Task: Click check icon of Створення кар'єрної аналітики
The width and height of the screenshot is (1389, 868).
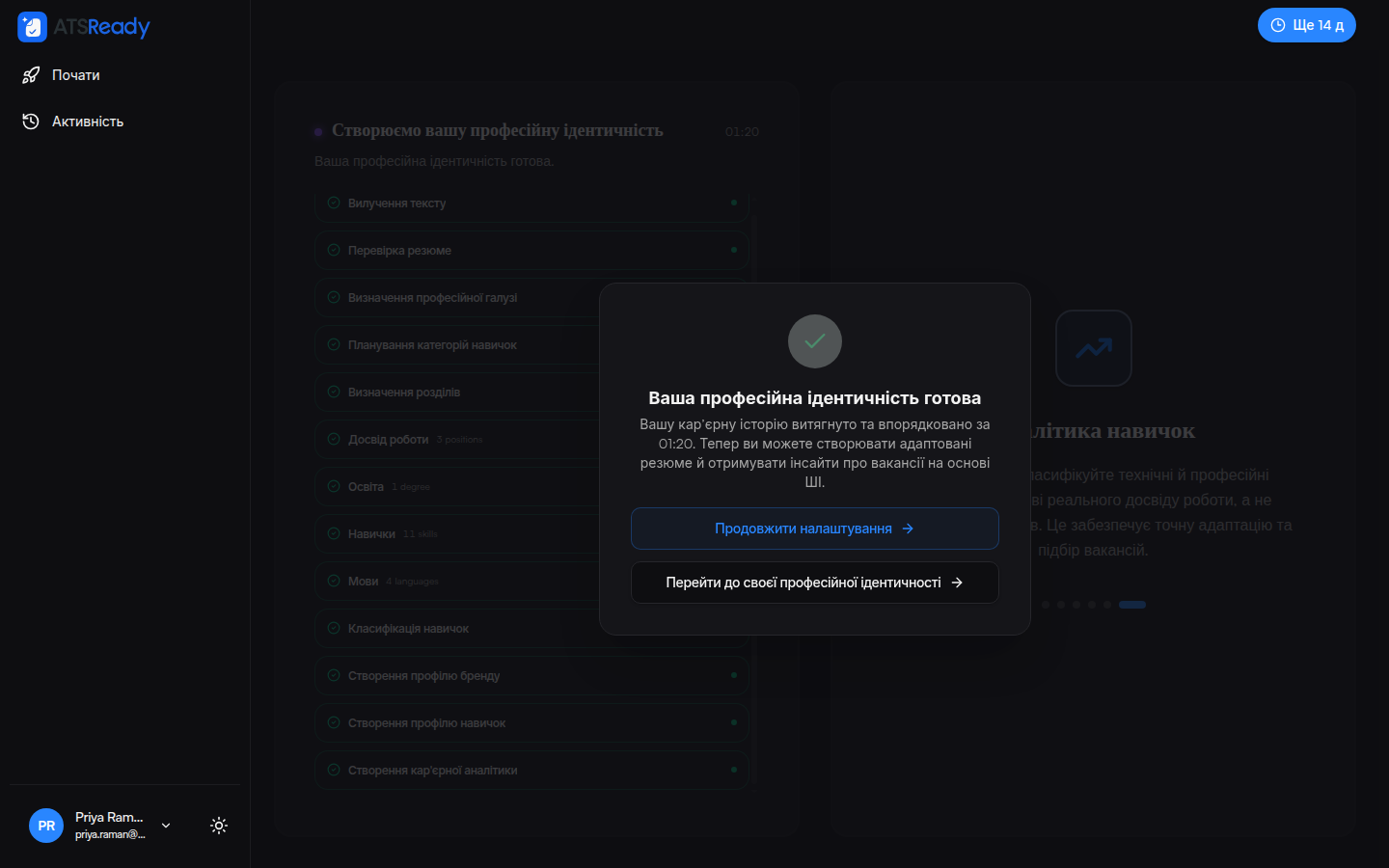Action: (x=334, y=770)
